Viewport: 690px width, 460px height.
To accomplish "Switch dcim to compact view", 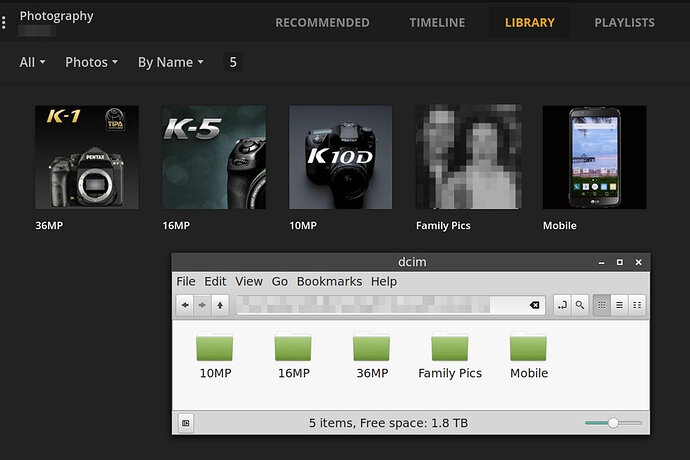I will [x=637, y=305].
